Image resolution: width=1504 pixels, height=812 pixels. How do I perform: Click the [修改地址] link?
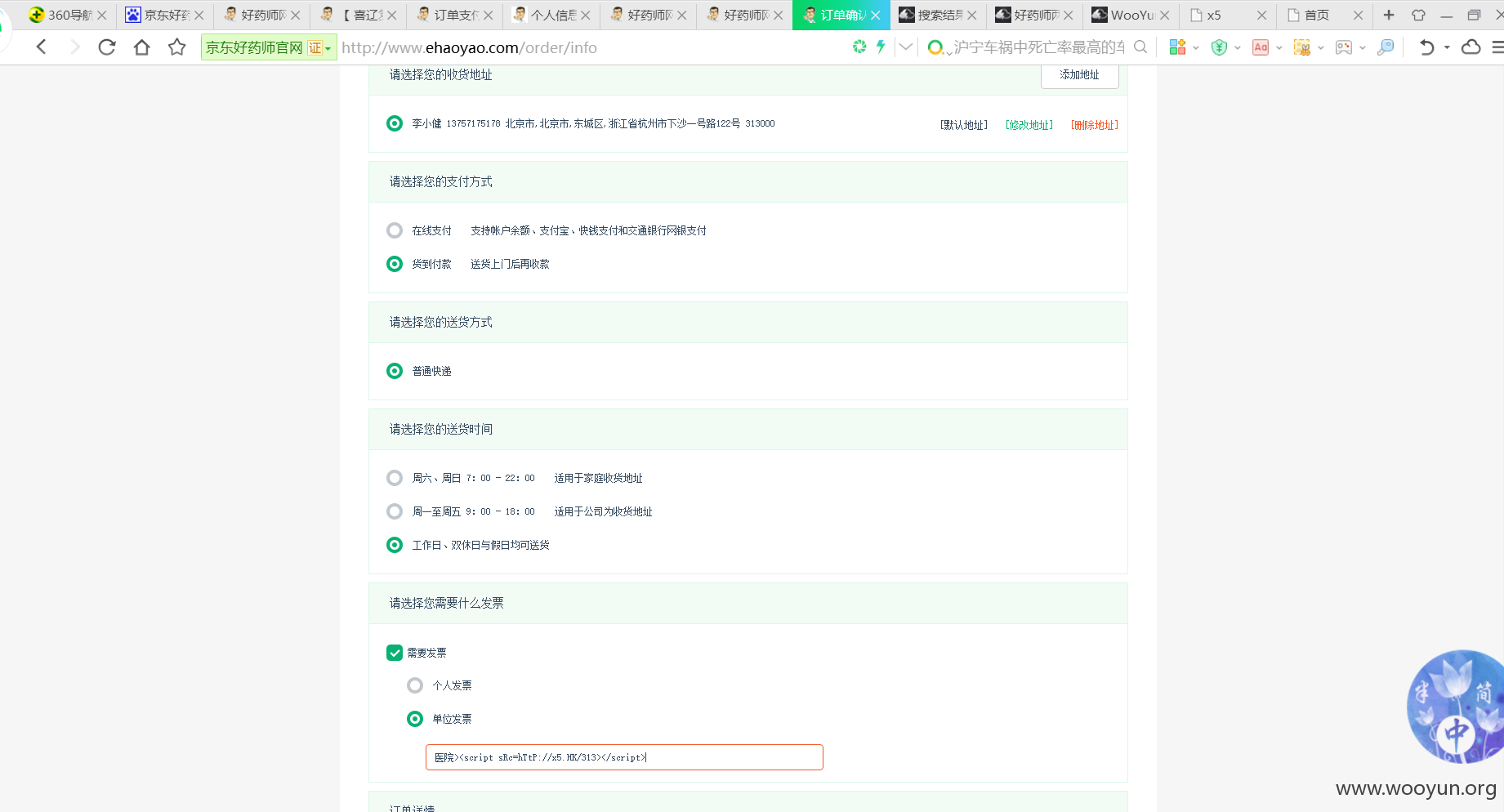coord(1029,125)
